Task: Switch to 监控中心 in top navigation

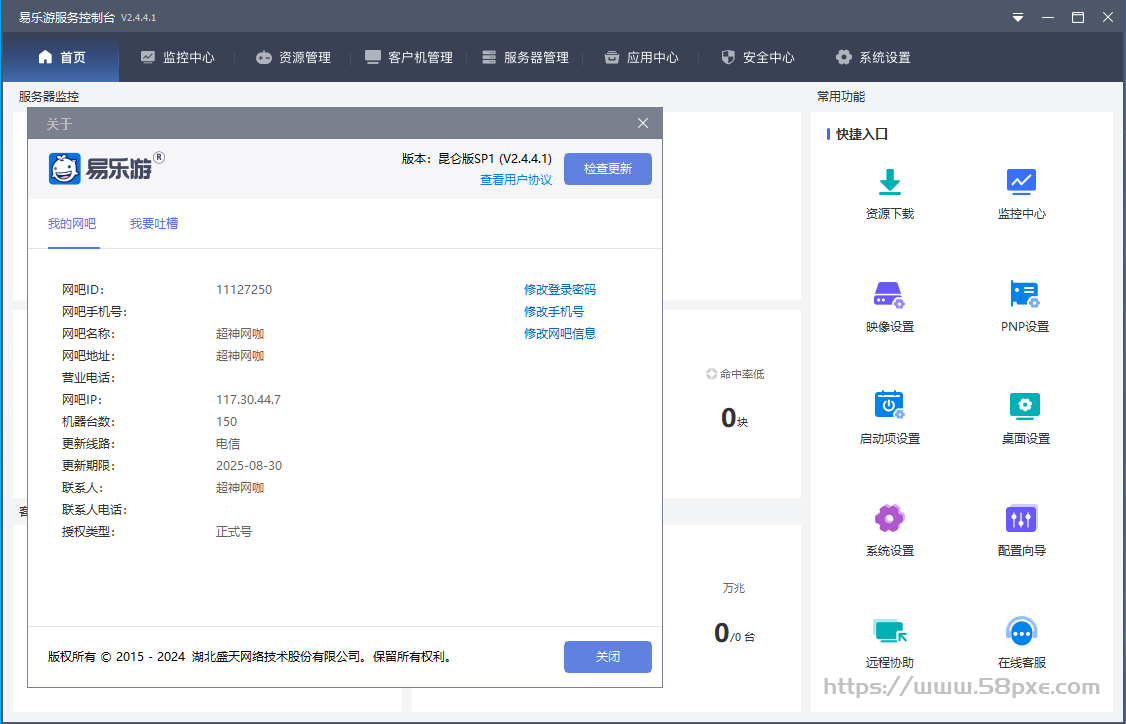Action: tap(177, 57)
